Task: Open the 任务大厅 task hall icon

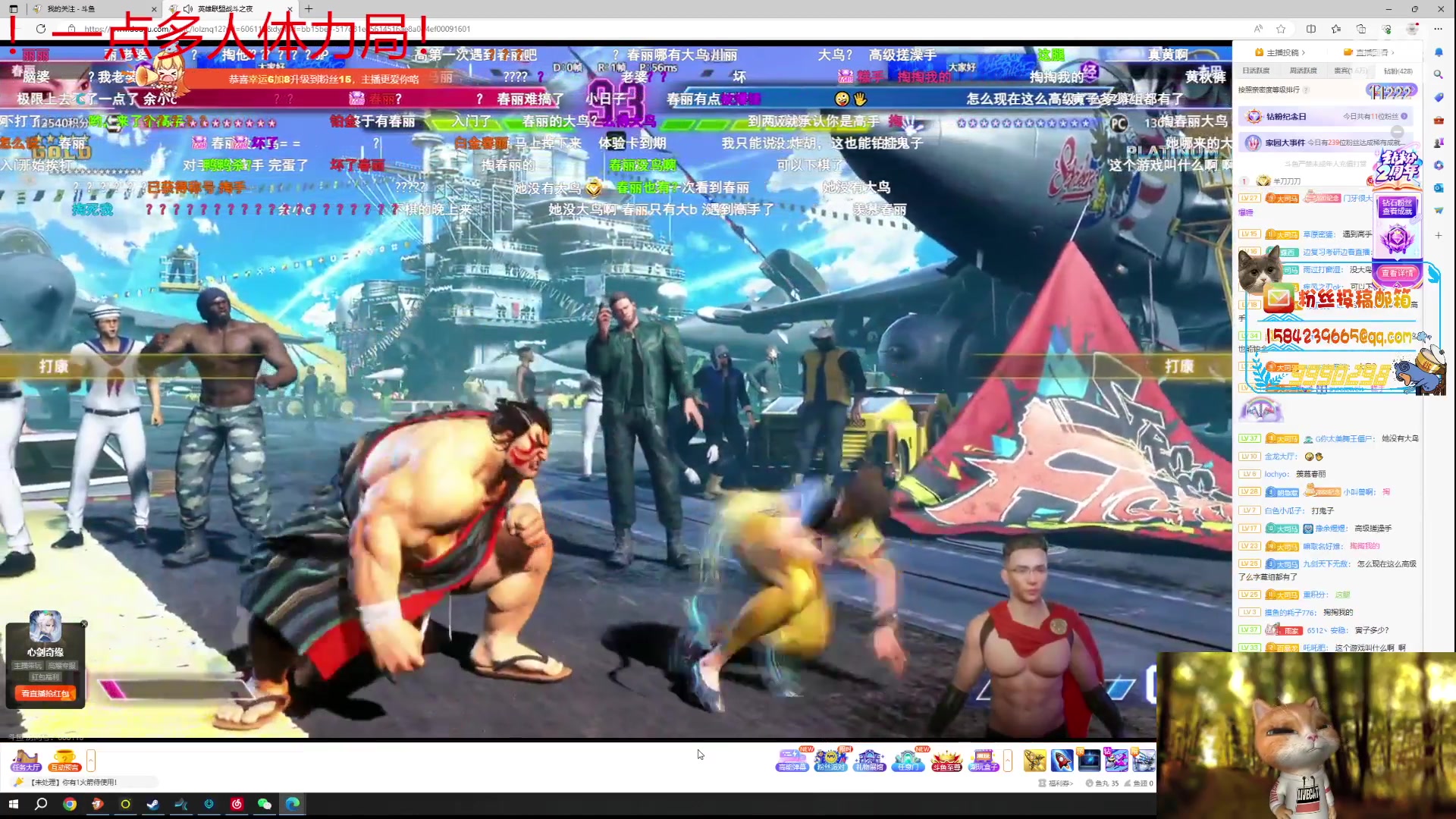Action: (x=25, y=760)
